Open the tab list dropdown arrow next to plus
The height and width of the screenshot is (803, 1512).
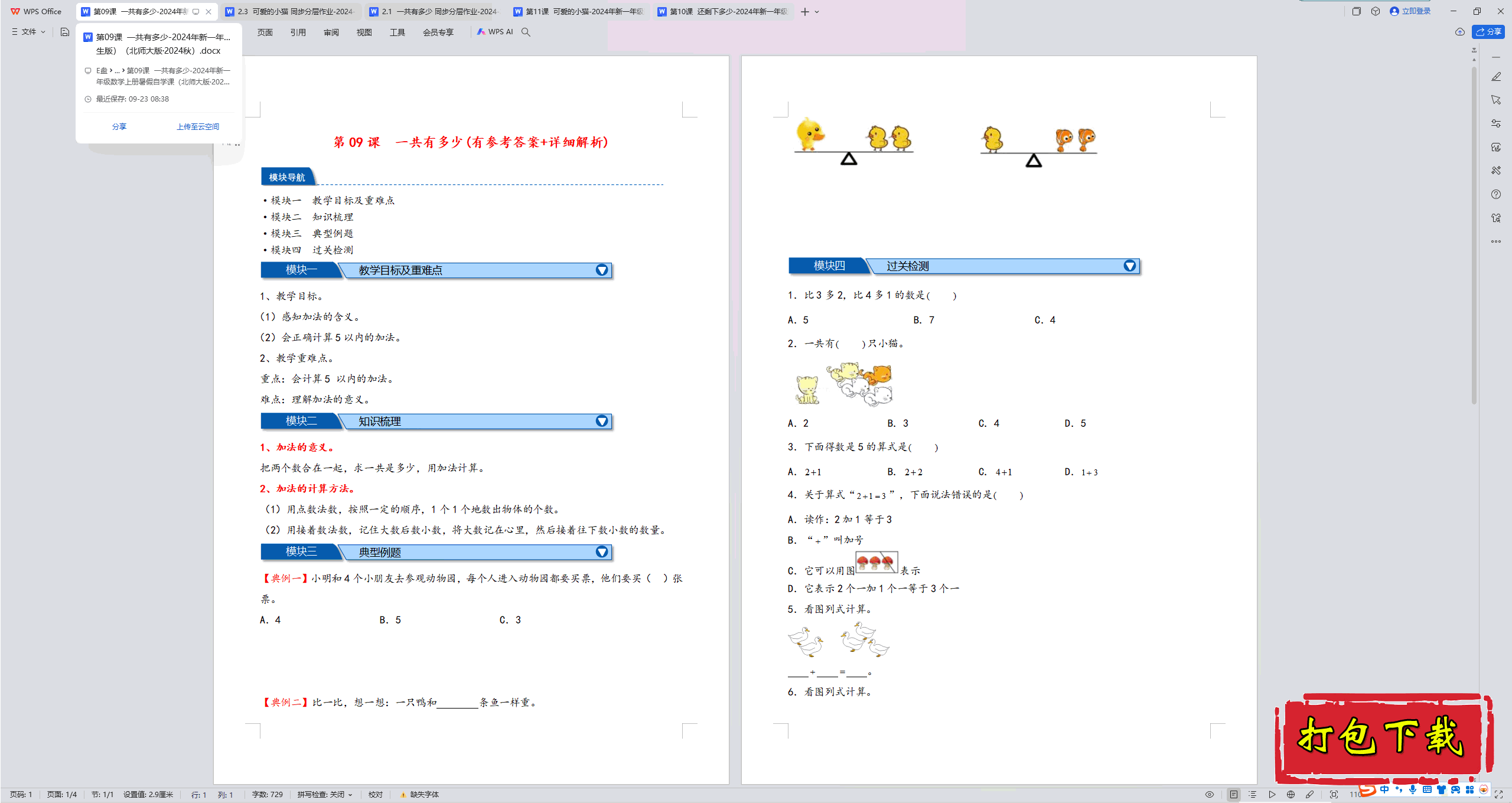817,12
